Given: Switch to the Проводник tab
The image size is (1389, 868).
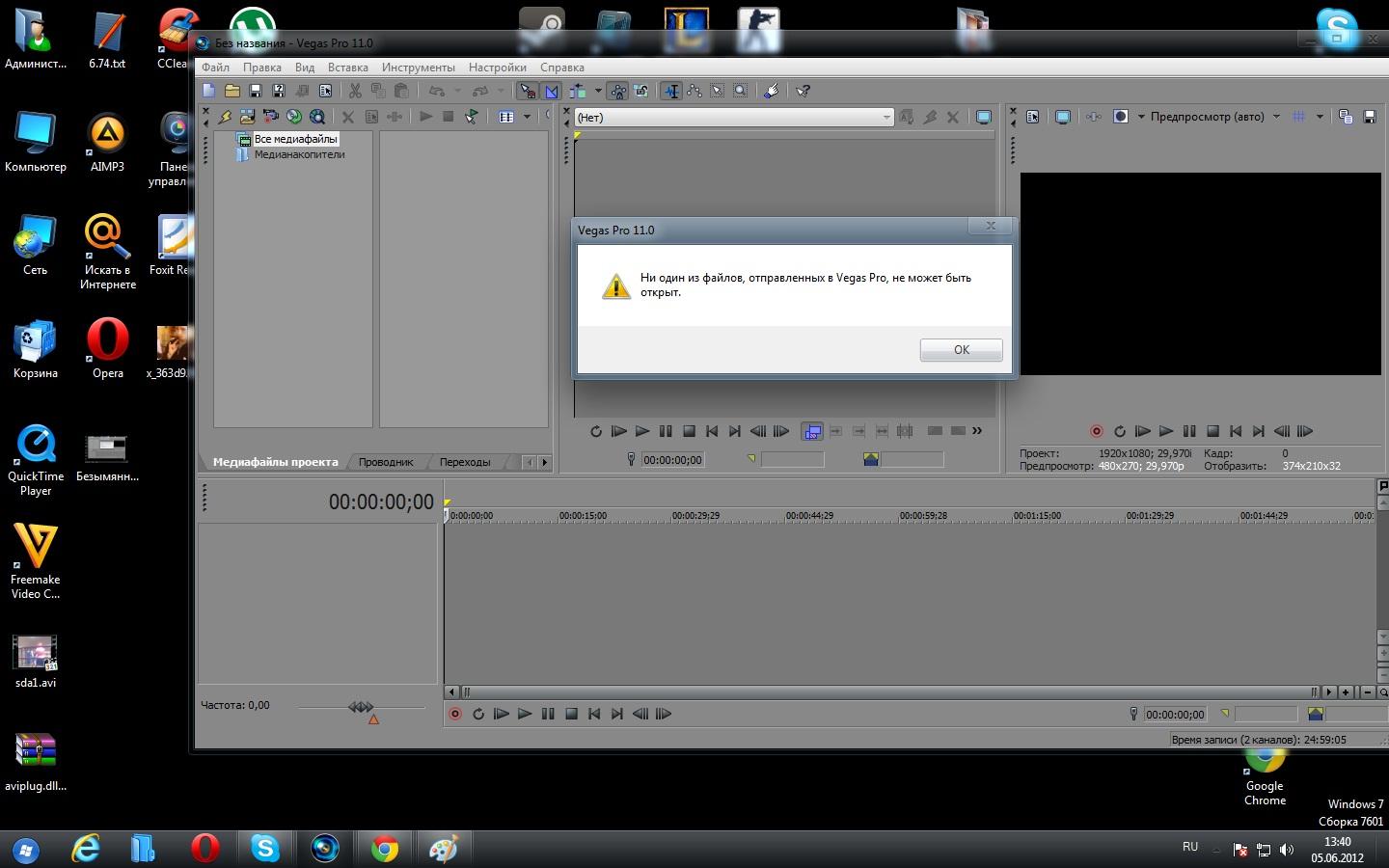Looking at the screenshot, I should 386,462.
